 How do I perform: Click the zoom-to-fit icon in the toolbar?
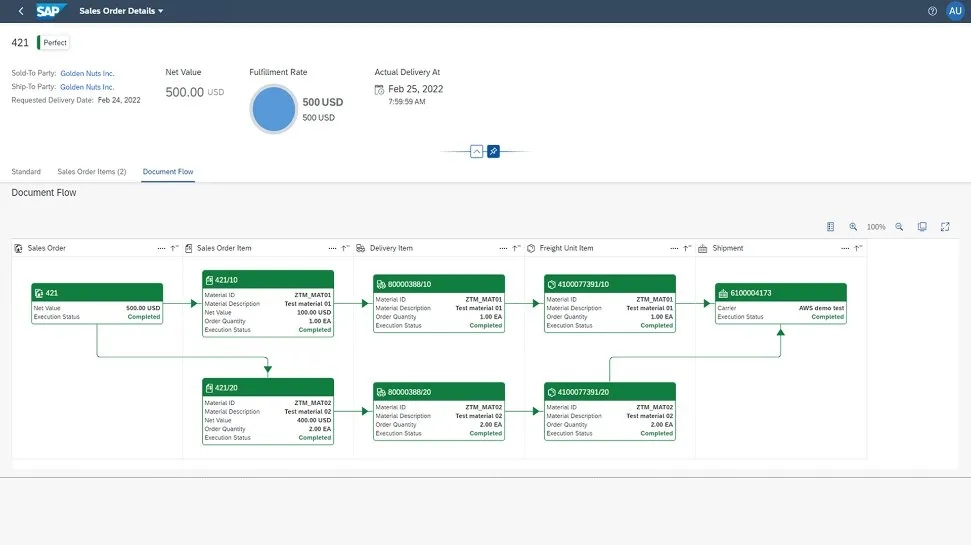[x=922, y=227]
